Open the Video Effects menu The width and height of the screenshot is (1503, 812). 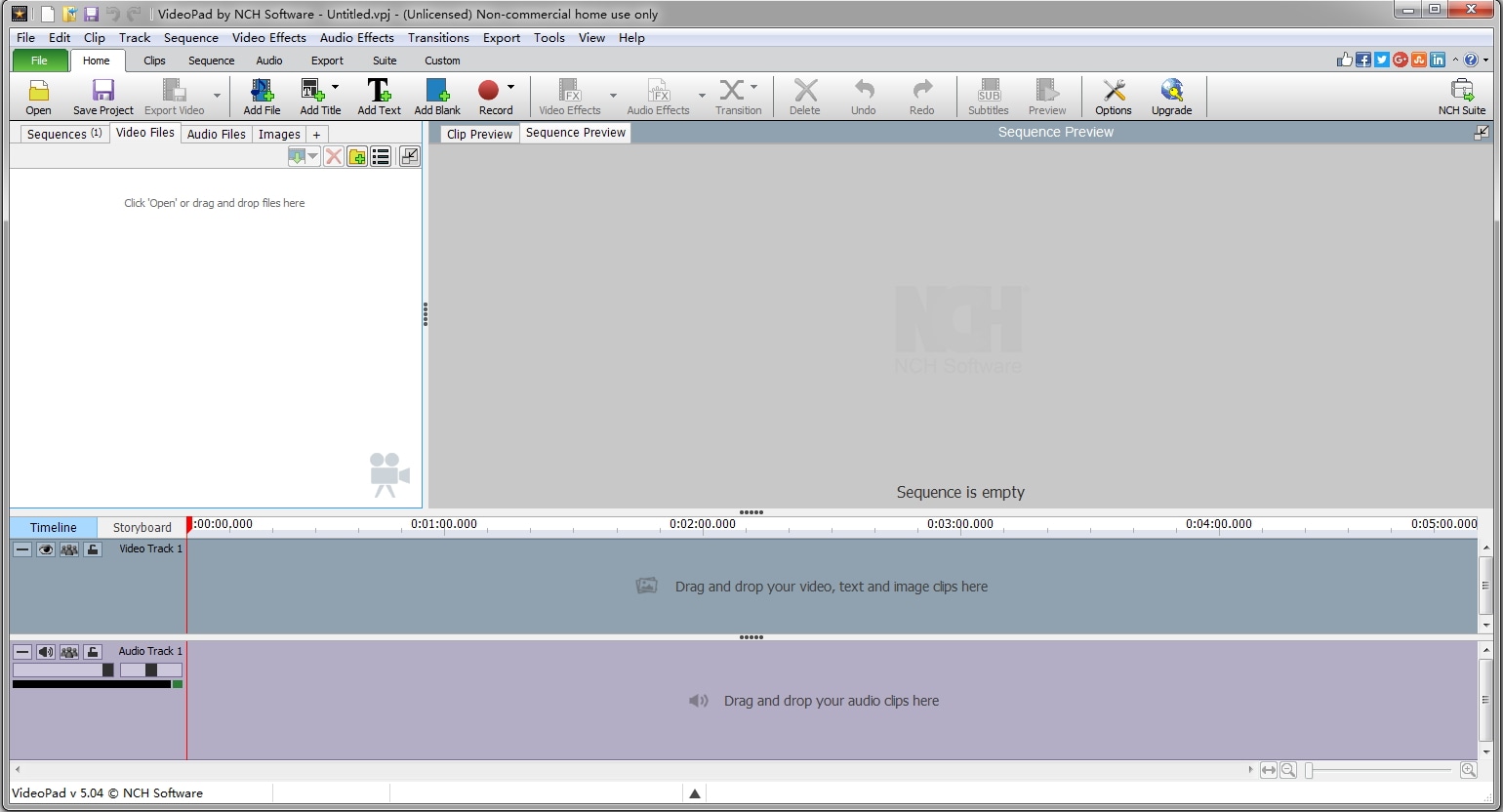click(x=269, y=38)
